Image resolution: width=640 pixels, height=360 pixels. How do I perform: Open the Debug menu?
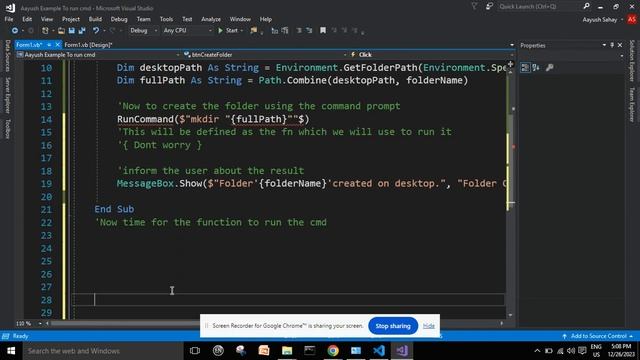tap(119, 19)
